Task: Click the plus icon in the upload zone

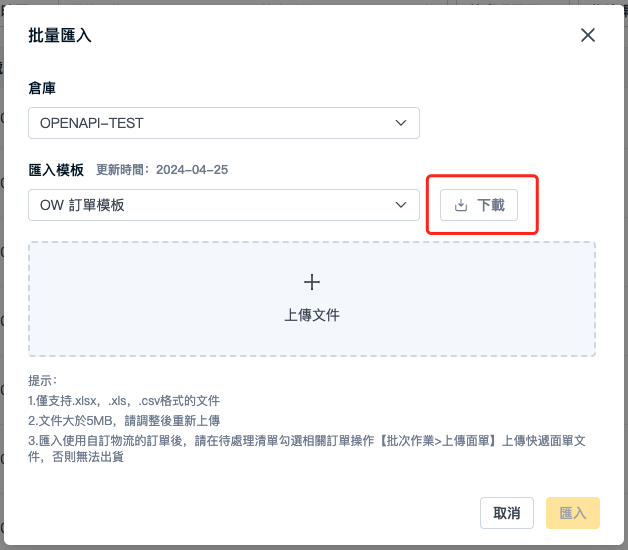Action: (x=312, y=282)
